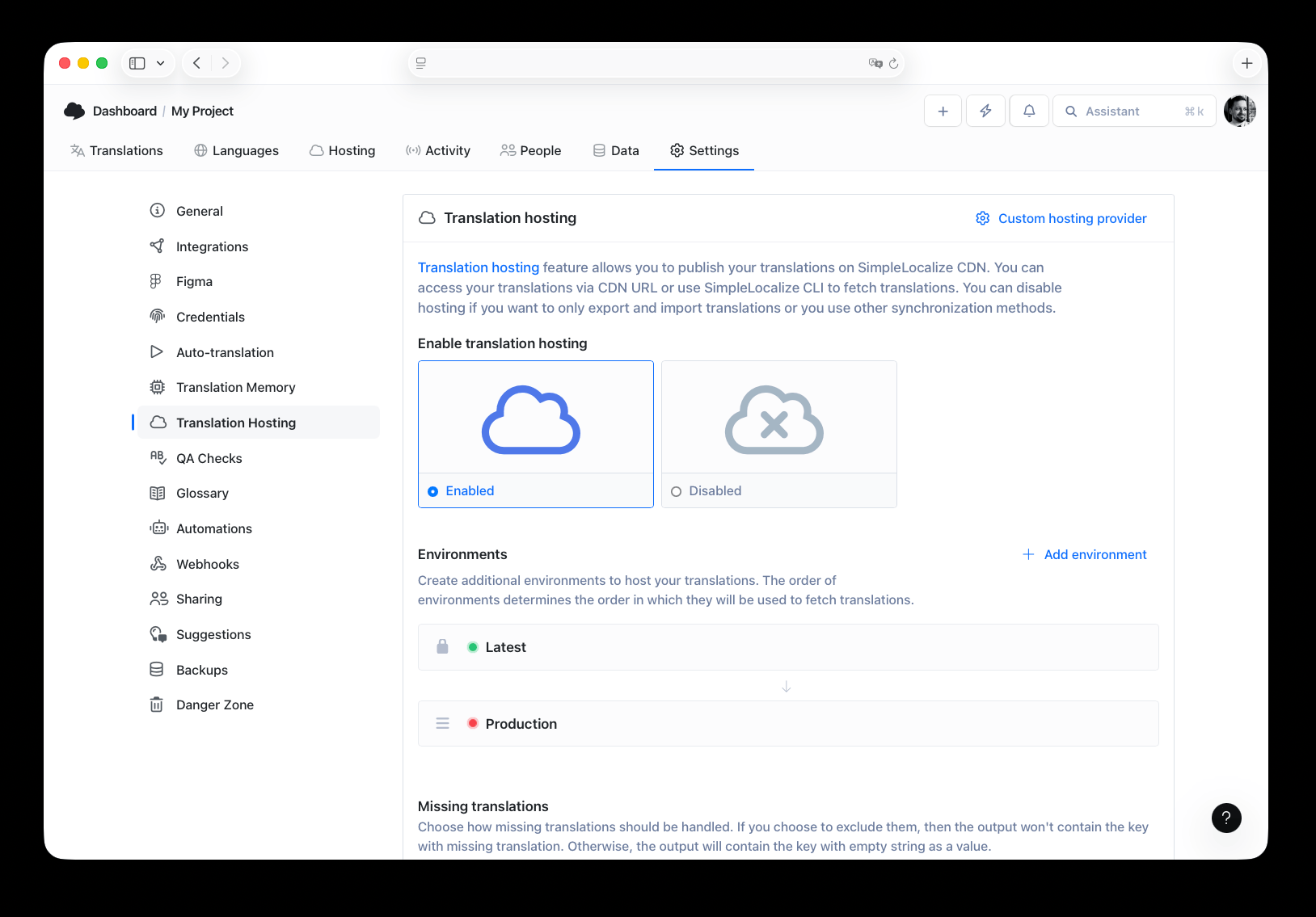Open the notifications bell
Viewport: 1316px width, 917px height.
[1028, 111]
